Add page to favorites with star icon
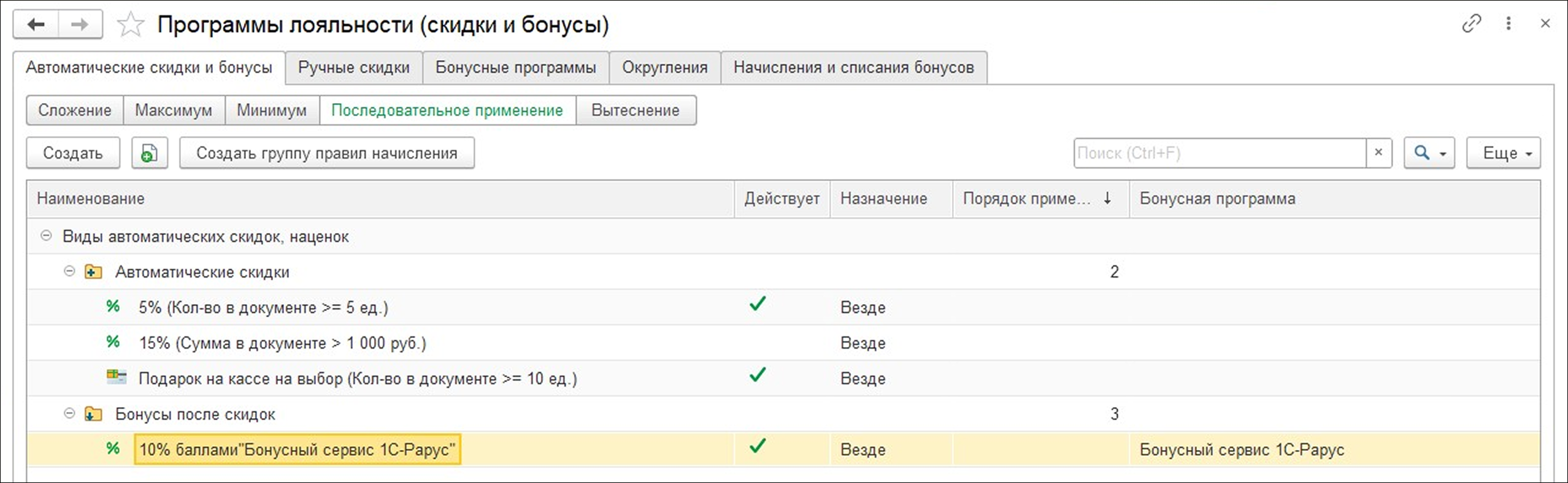 click(x=130, y=25)
